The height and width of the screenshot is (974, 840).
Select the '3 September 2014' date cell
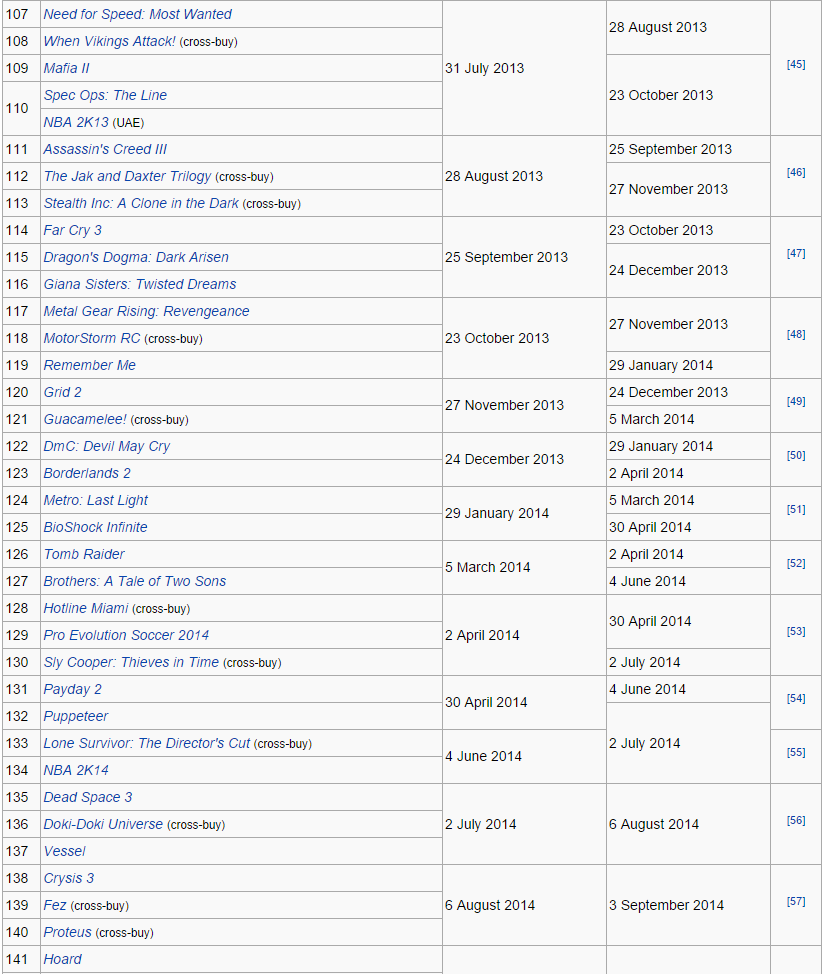688,905
